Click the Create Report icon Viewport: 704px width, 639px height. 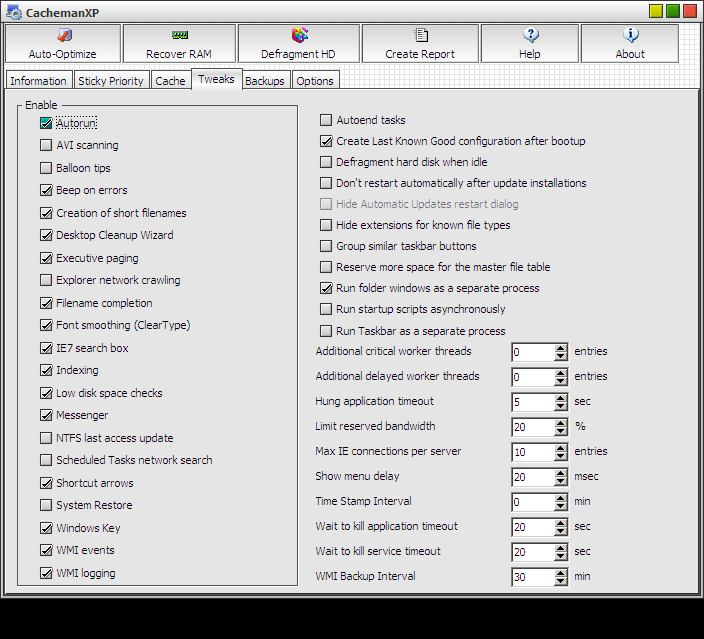pyautogui.click(x=420, y=43)
